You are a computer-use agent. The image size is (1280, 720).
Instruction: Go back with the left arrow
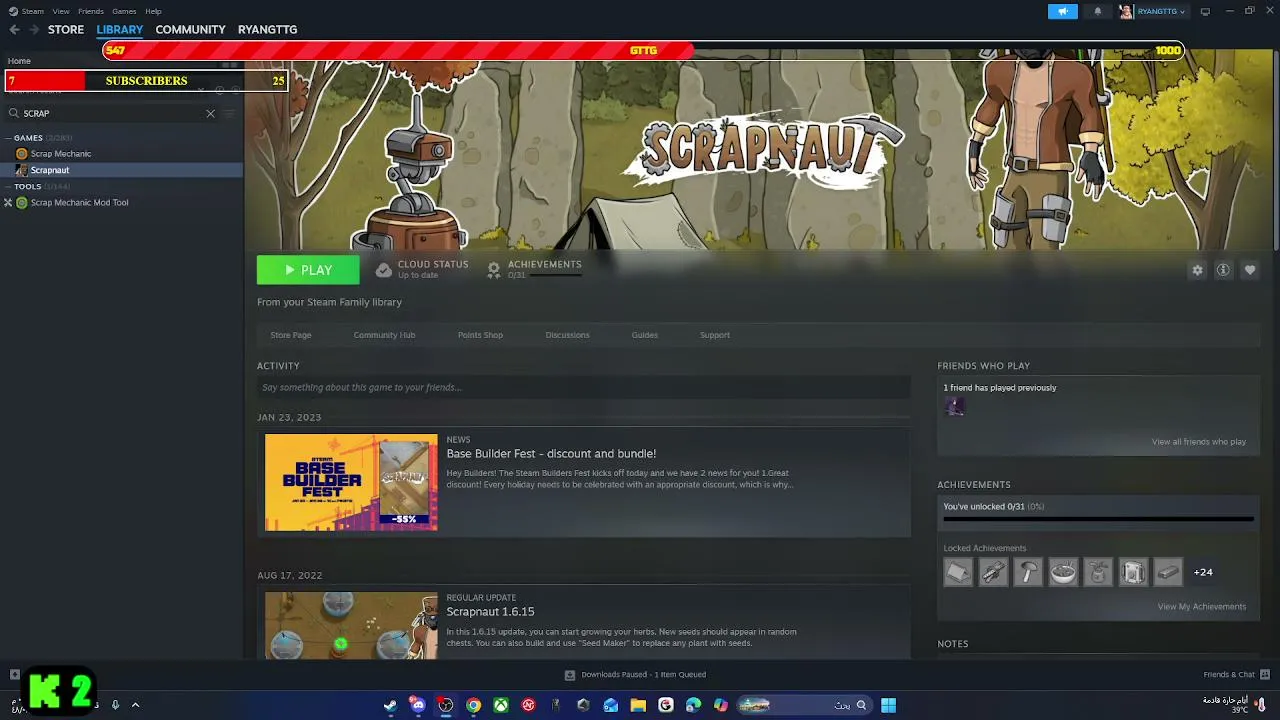coord(14,30)
